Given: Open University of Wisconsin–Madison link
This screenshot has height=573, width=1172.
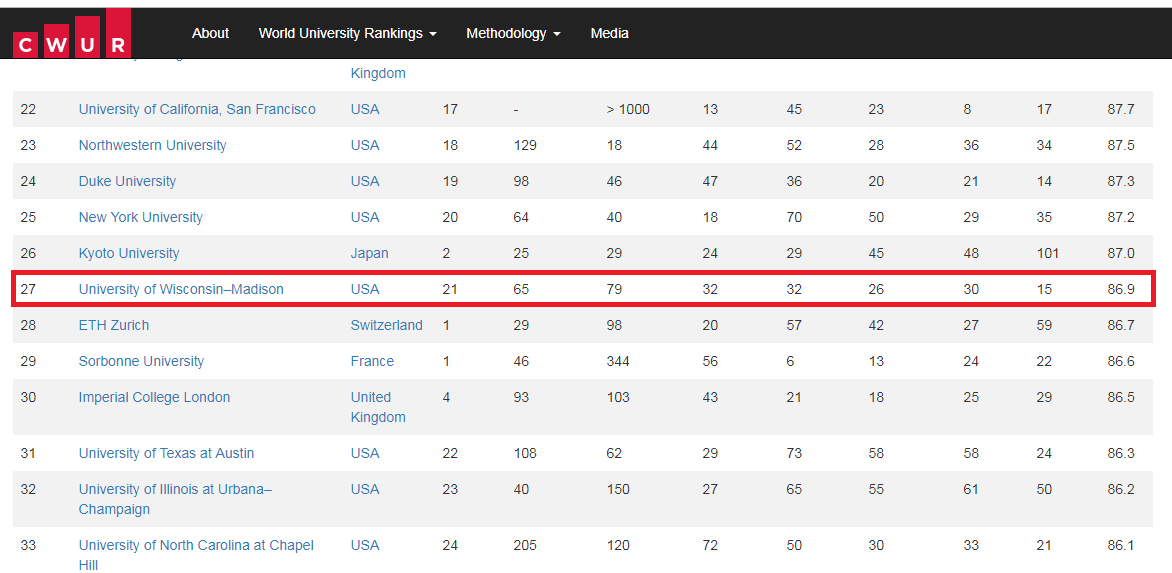Looking at the screenshot, I should 181,288.
